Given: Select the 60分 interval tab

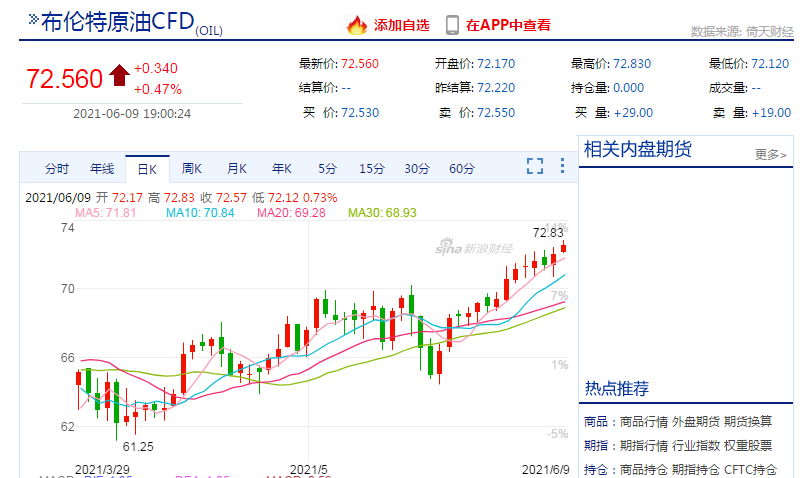Looking at the screenshot, I should [x=462, y=168].
